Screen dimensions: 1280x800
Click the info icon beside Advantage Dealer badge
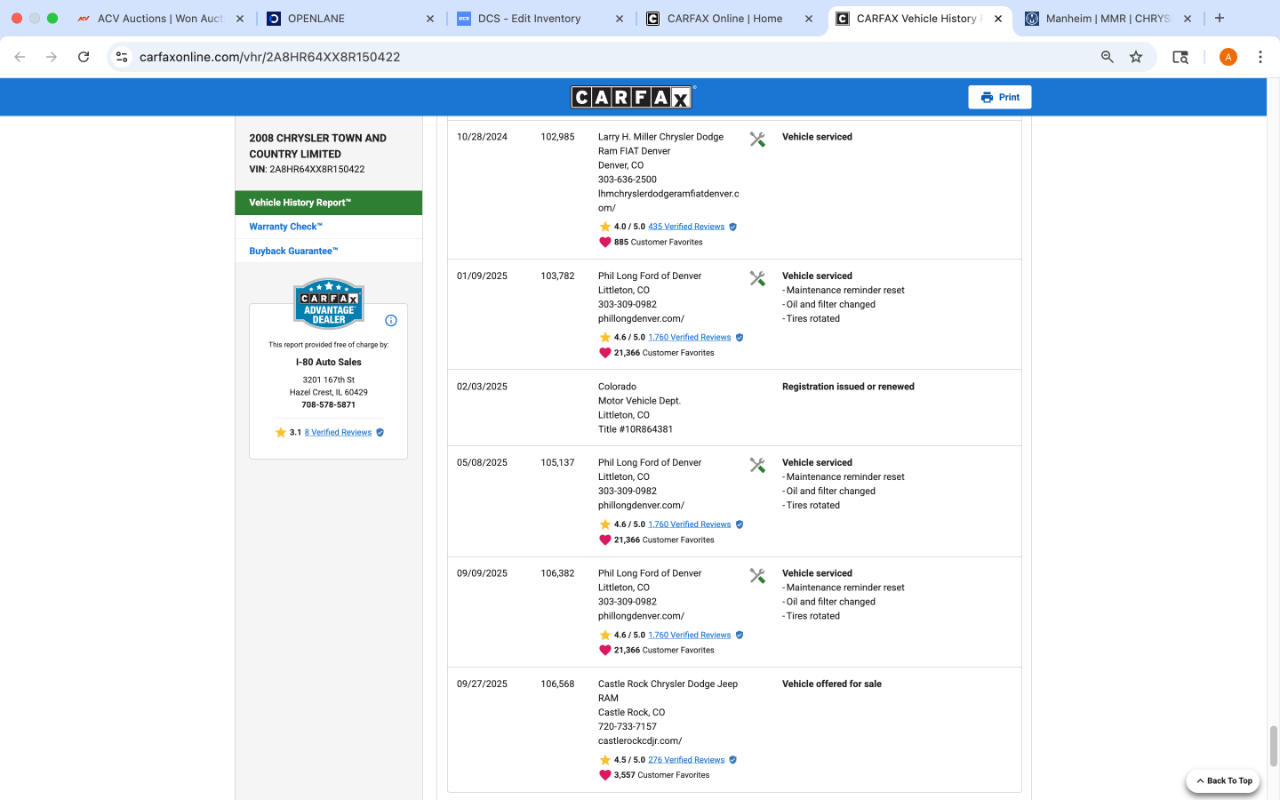[x=391, y=321]
